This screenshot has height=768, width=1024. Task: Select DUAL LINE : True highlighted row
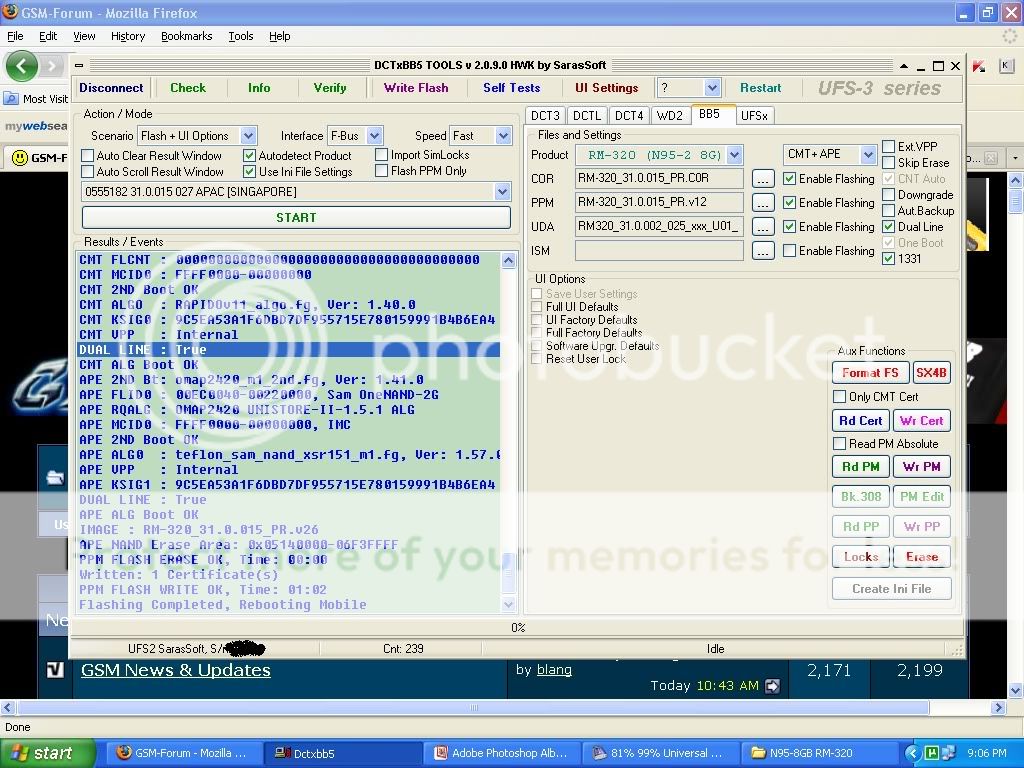pos(289,349)
